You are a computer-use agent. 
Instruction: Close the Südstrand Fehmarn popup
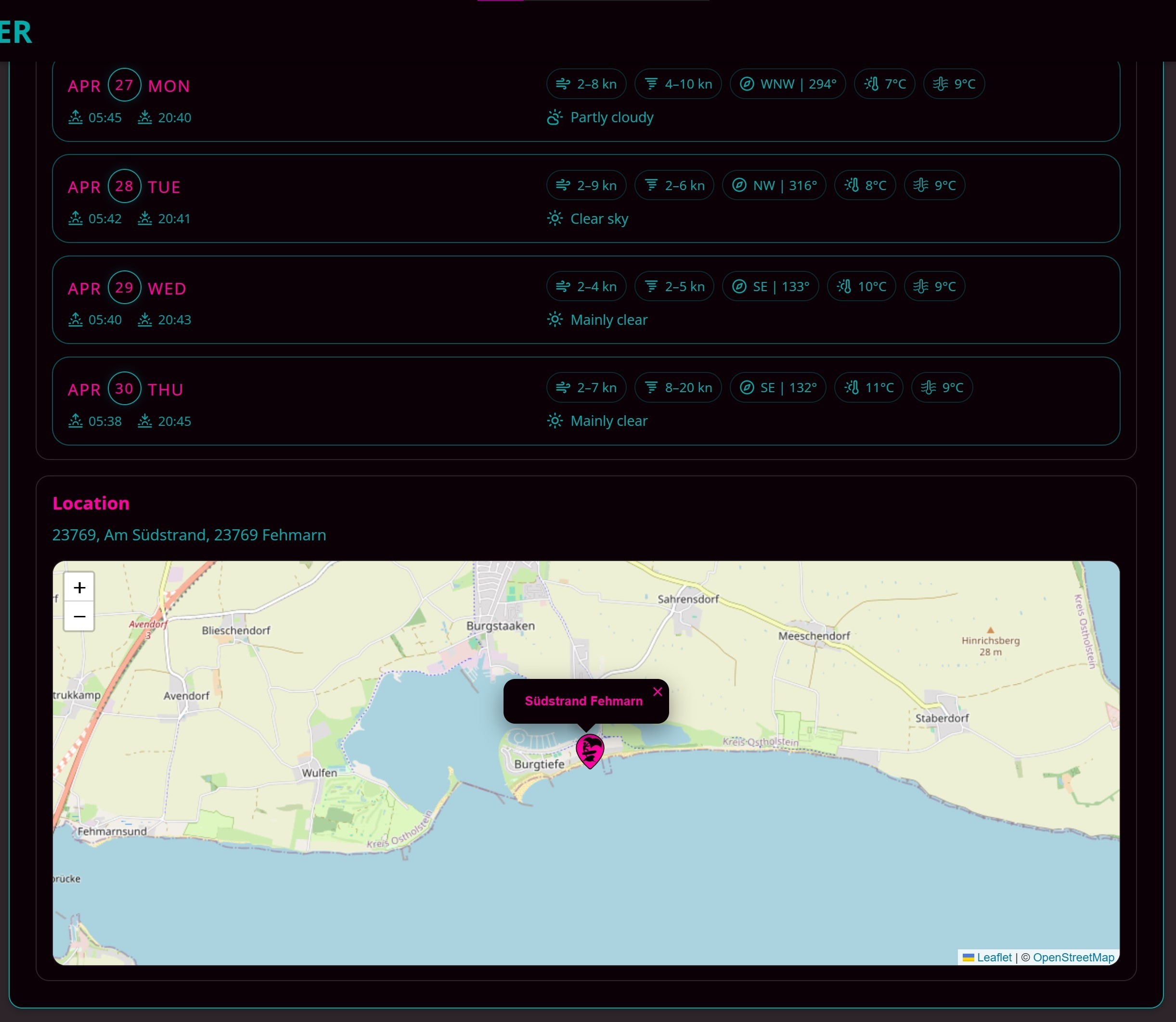658,692
